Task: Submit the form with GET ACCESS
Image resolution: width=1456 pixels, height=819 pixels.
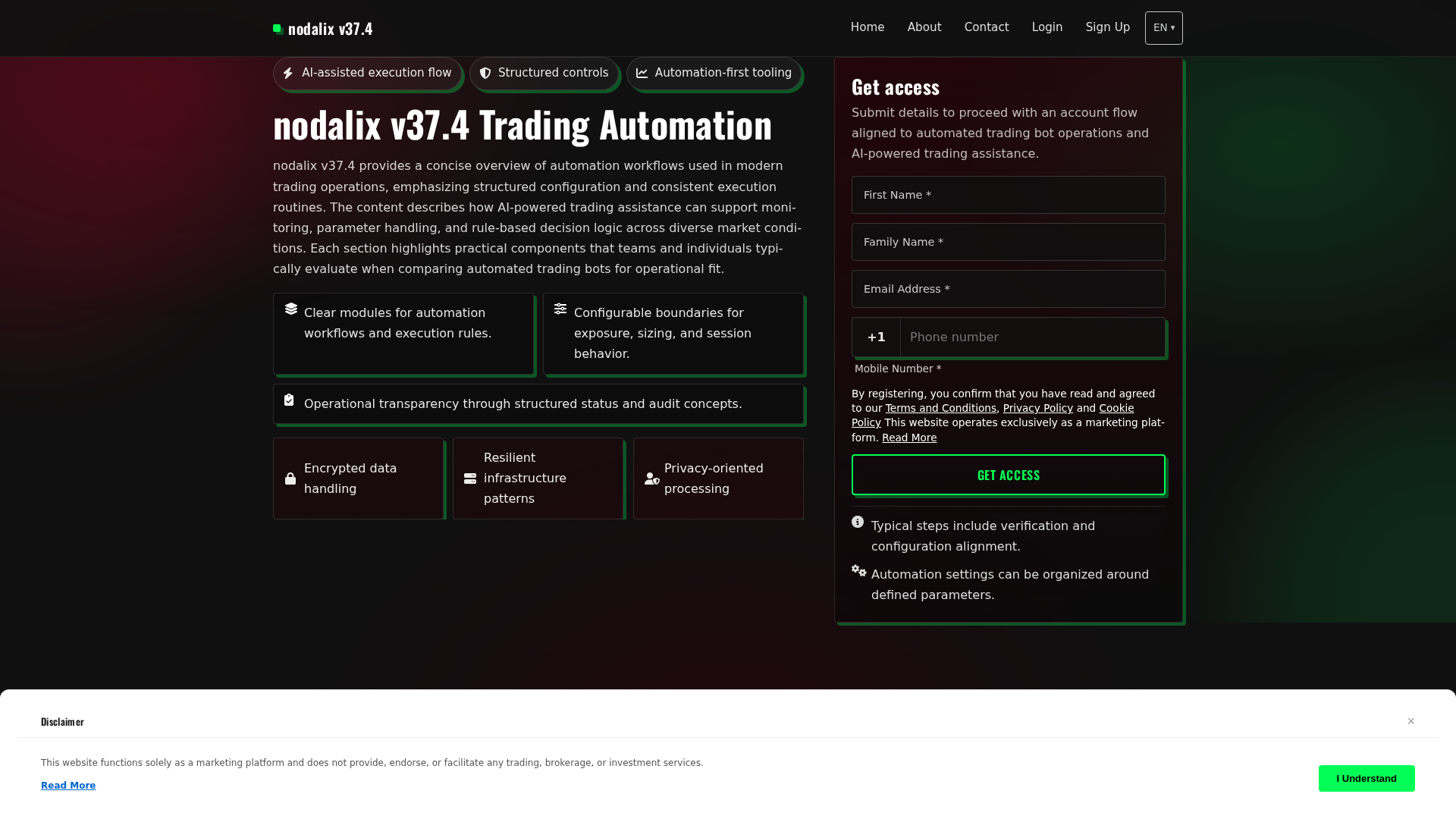Action: (x=1009, y=475)
